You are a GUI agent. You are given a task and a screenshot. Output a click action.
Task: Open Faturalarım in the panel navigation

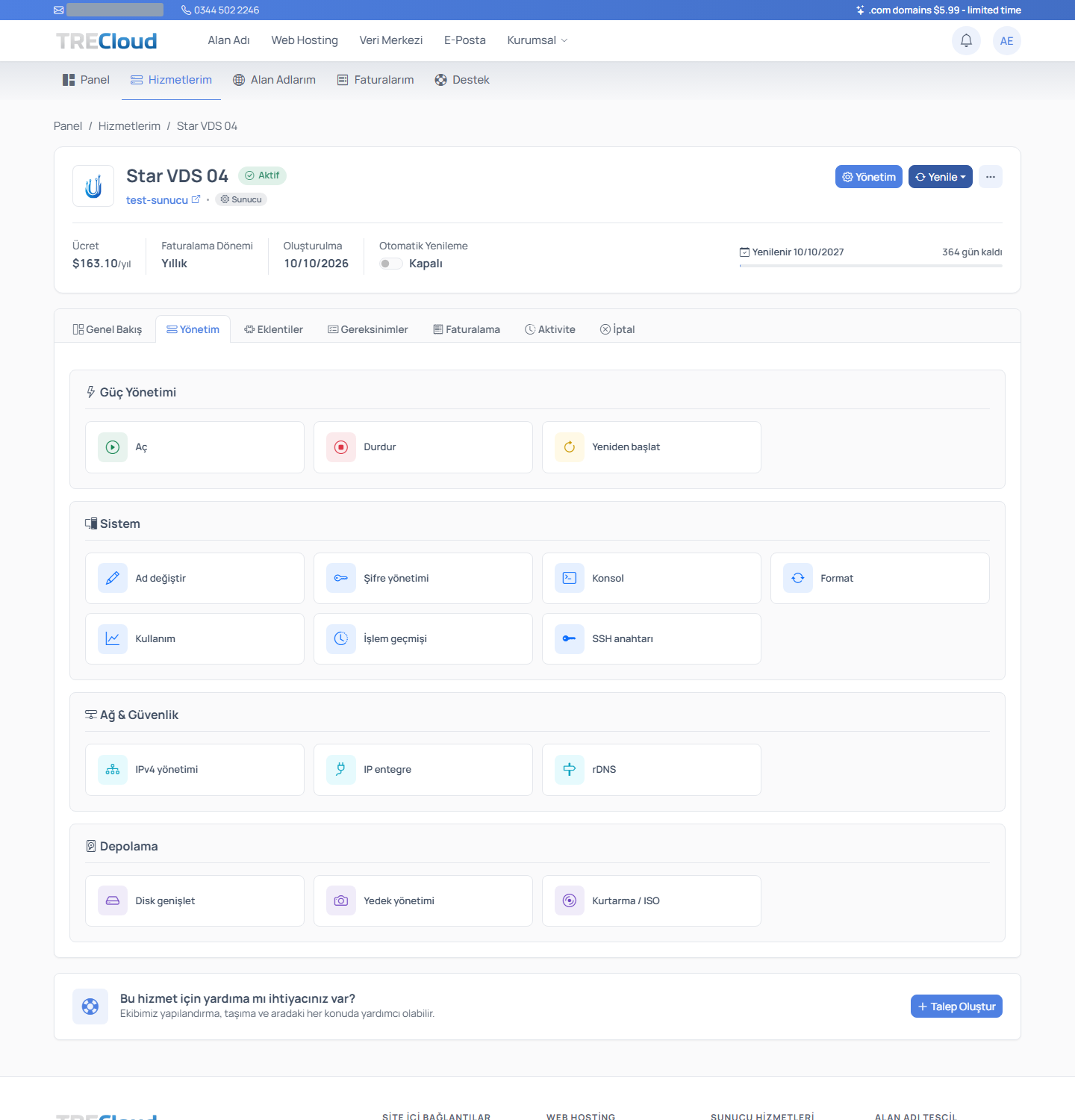coord(376,80)
